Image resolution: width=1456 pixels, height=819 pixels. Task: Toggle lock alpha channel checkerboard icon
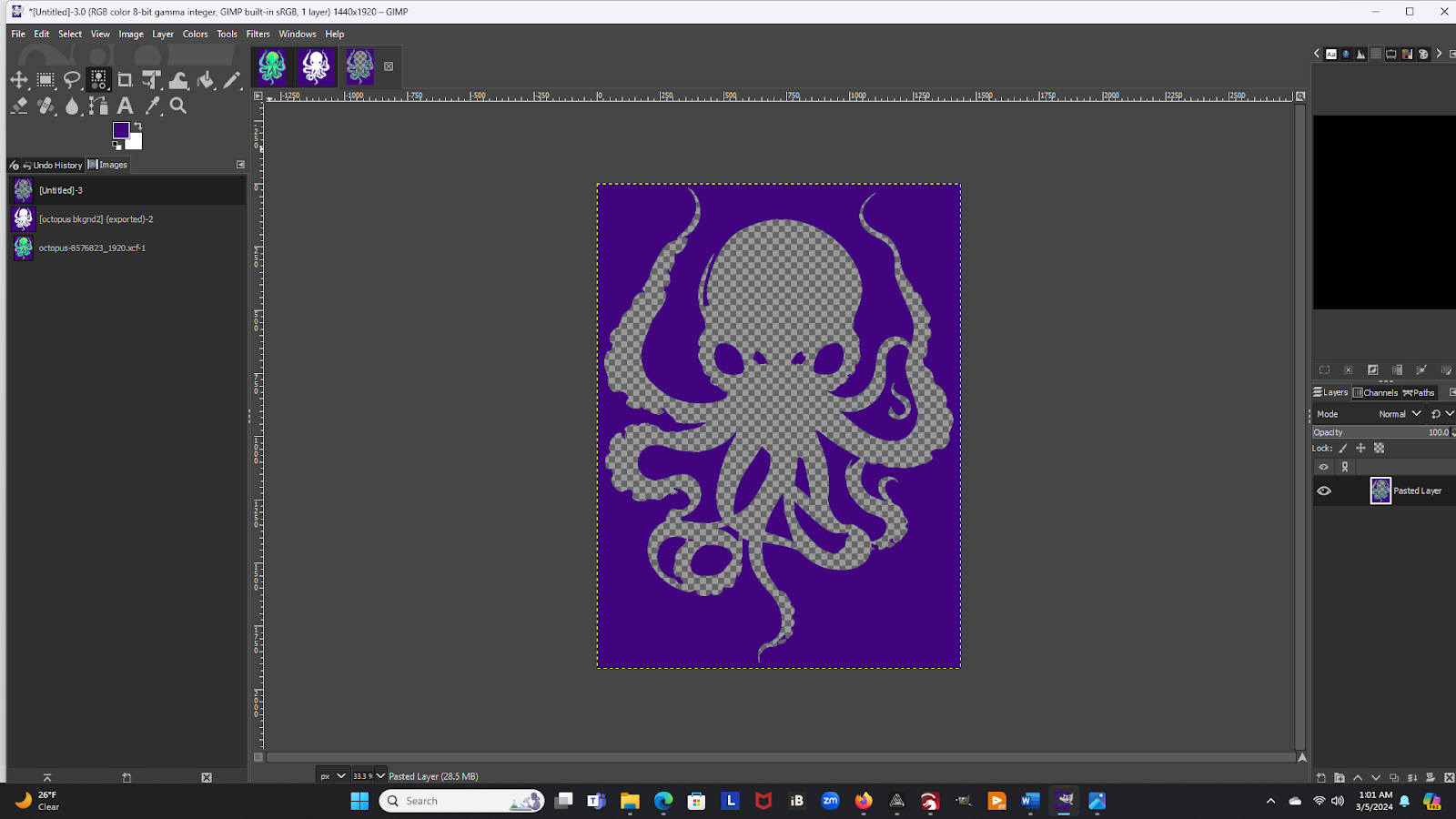click(x=1379, y=449)
